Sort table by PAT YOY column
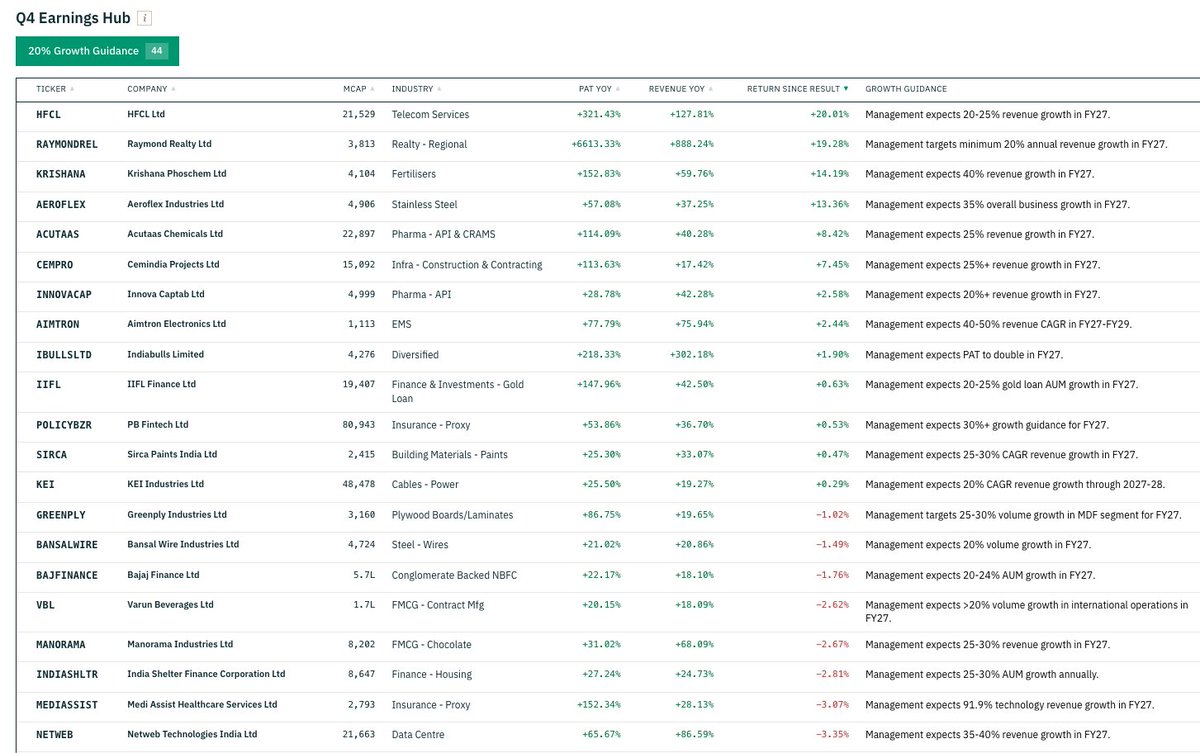This screenshot has width=1200, height=753. [600, 89]
